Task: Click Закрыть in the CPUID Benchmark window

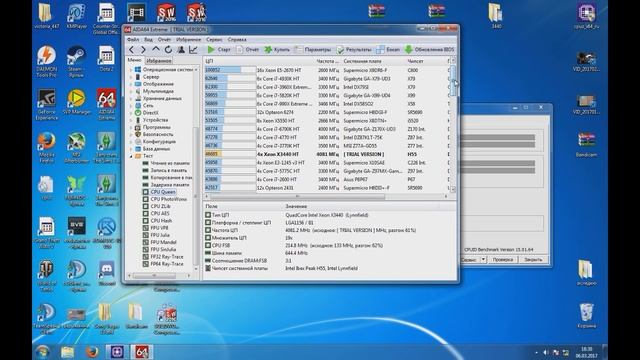Action: (x=533, y=260)
